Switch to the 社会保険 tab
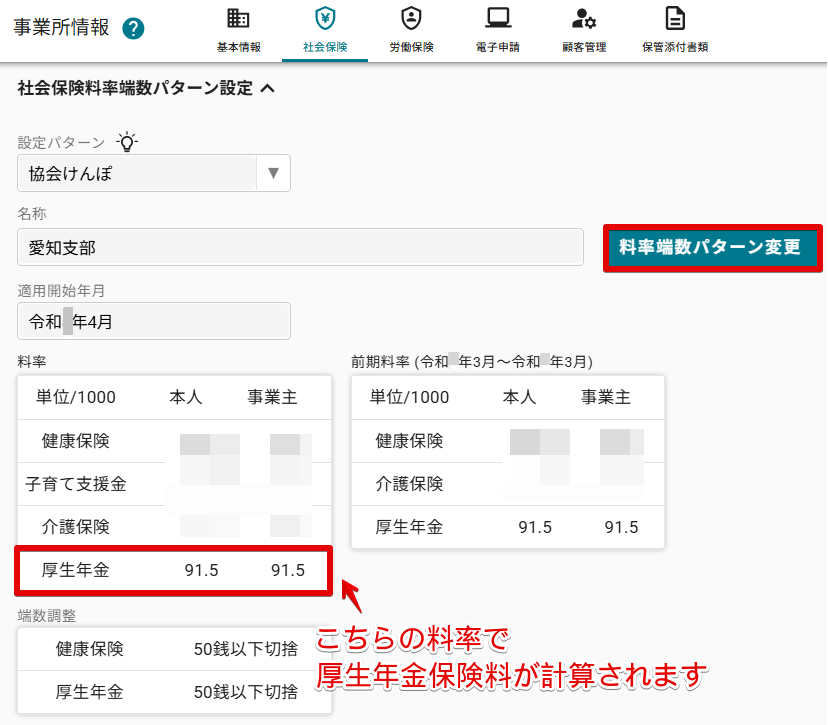This screenshot has width=828, height=725. [x=325, y=31]
